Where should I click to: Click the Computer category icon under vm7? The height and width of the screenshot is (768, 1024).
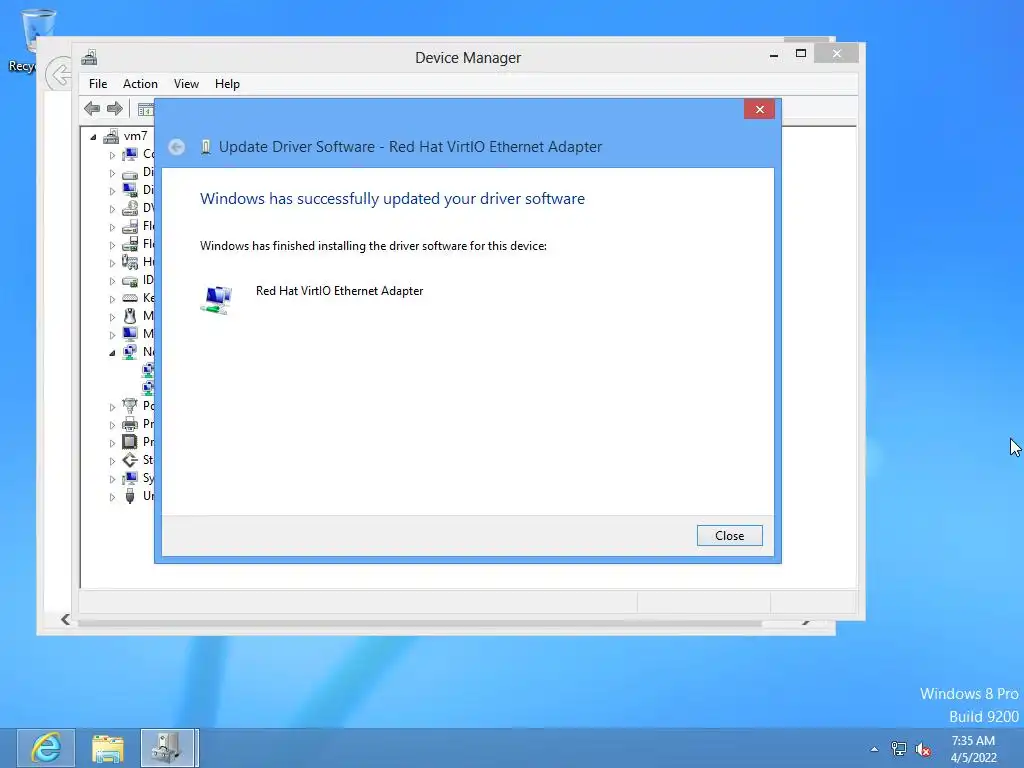coord(130,154)
